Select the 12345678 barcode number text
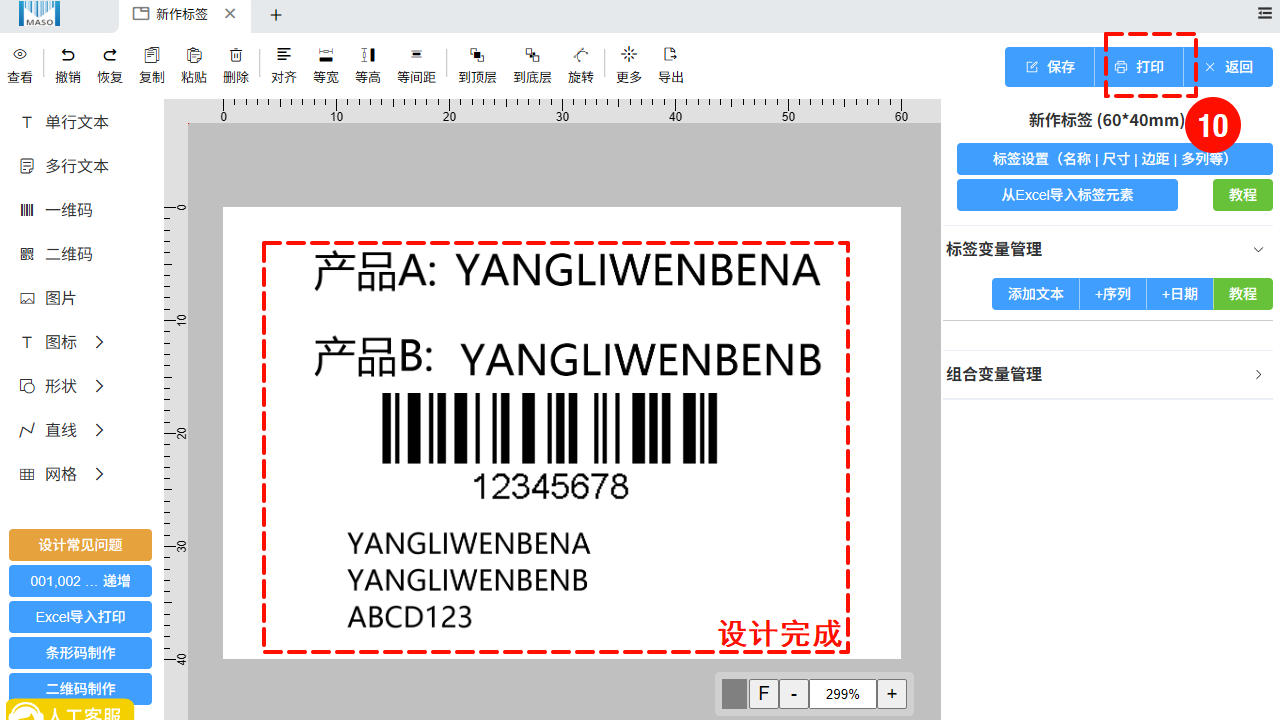Screen dimensions: 1280x720 point(550,487)
